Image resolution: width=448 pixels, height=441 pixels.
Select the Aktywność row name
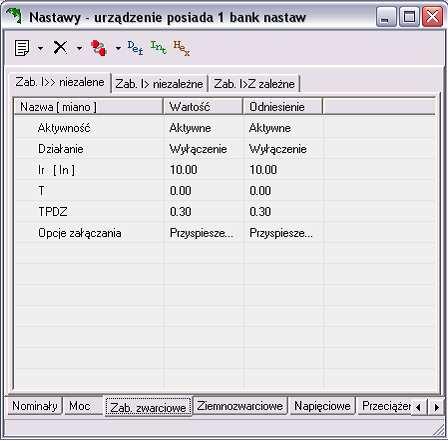pos(64,128)
